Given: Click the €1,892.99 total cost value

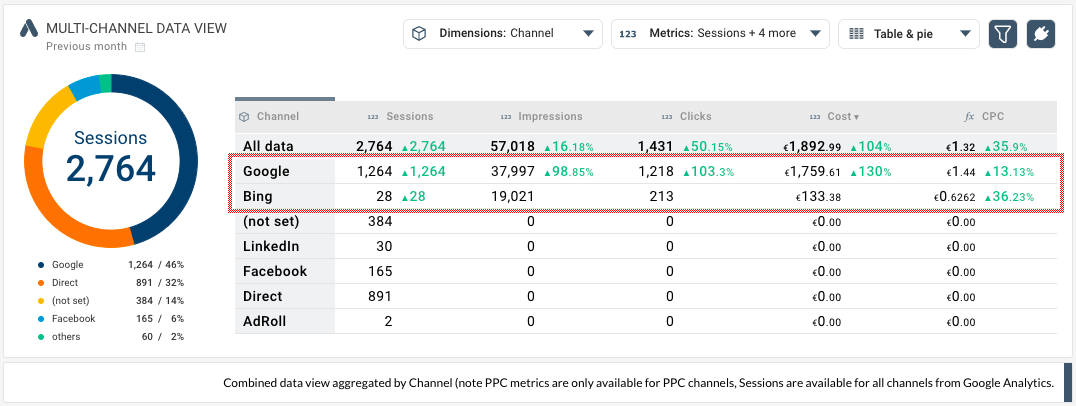Looking at the screenshot, I should pos(812,146).
